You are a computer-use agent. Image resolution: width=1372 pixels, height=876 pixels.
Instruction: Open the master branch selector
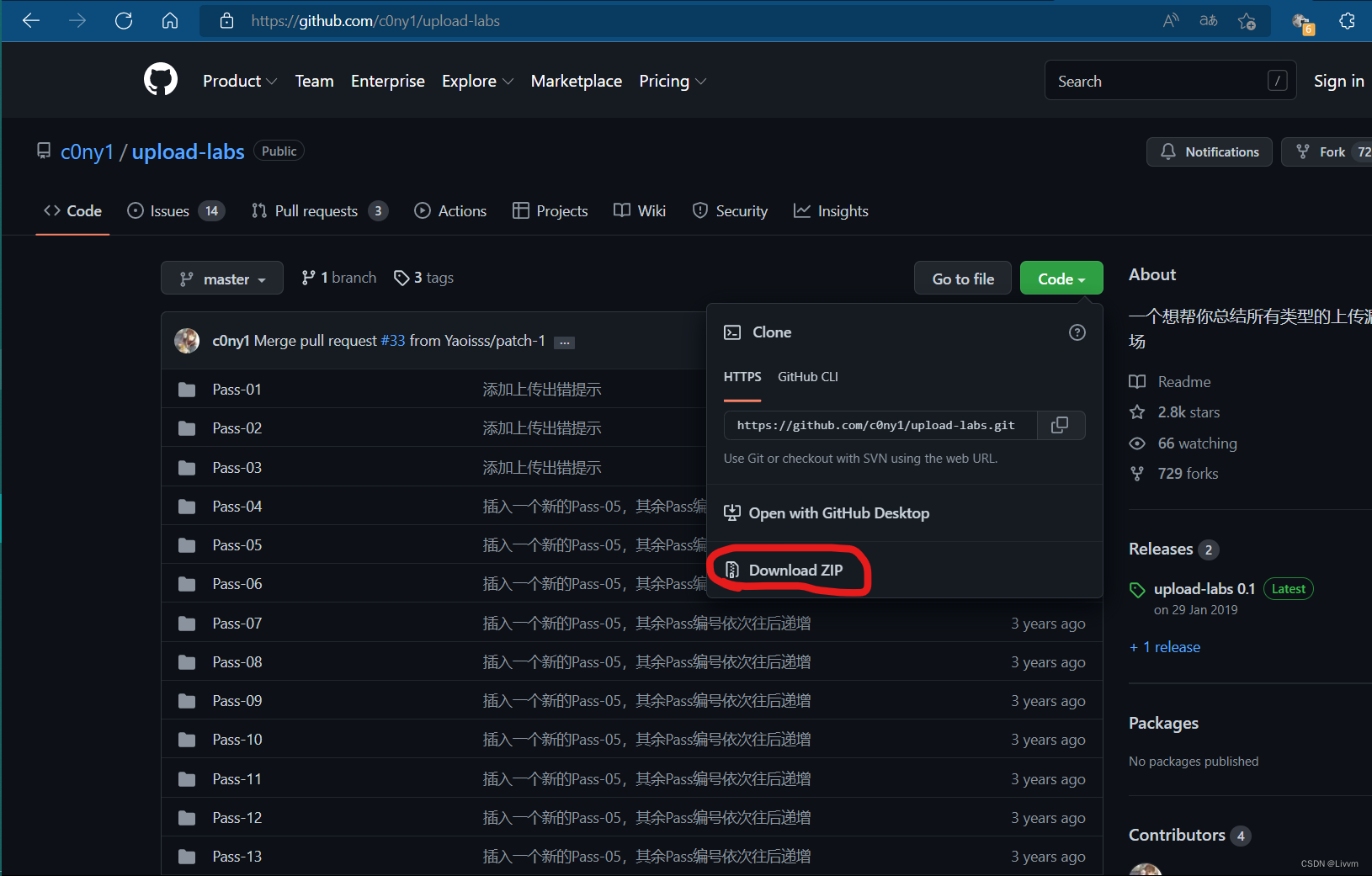point(222,279)
